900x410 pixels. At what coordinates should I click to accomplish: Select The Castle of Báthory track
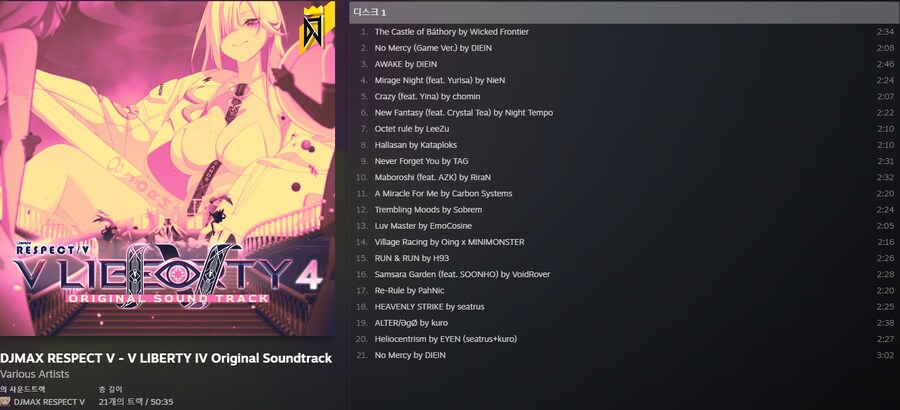click(x=624, y=32)
